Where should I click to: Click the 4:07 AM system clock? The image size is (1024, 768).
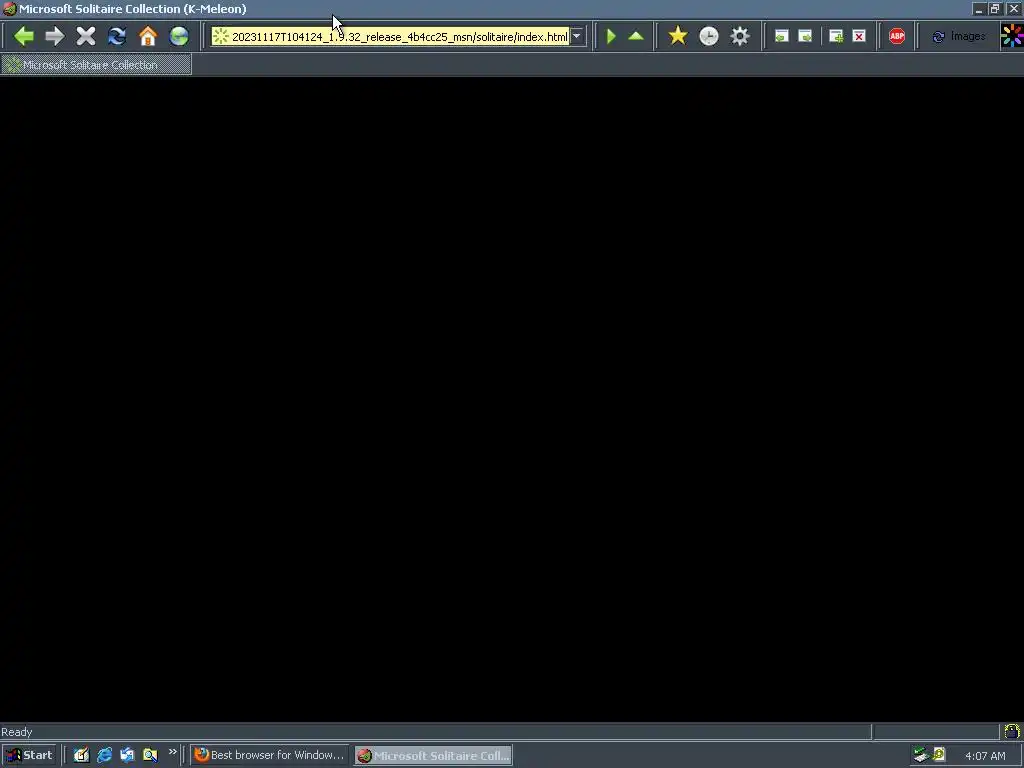click(985, 756)
